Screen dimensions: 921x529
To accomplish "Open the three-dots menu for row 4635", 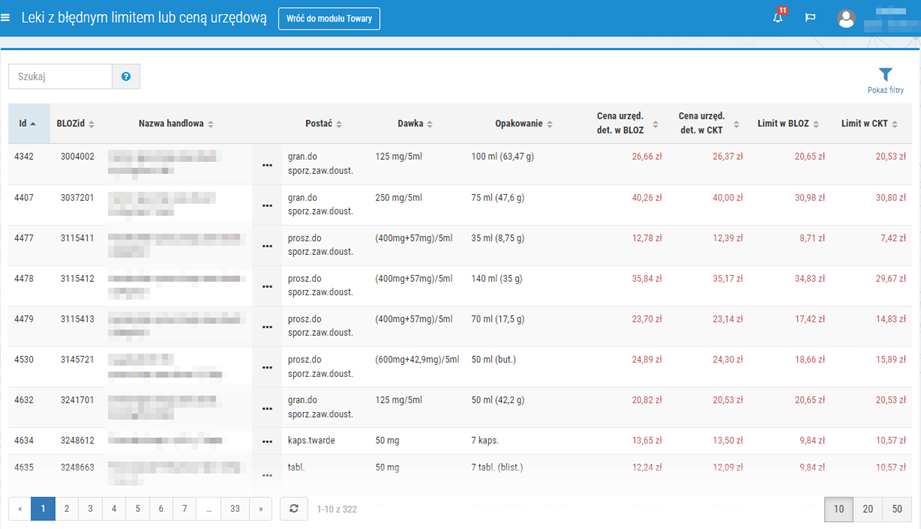I will click(267, 476).
